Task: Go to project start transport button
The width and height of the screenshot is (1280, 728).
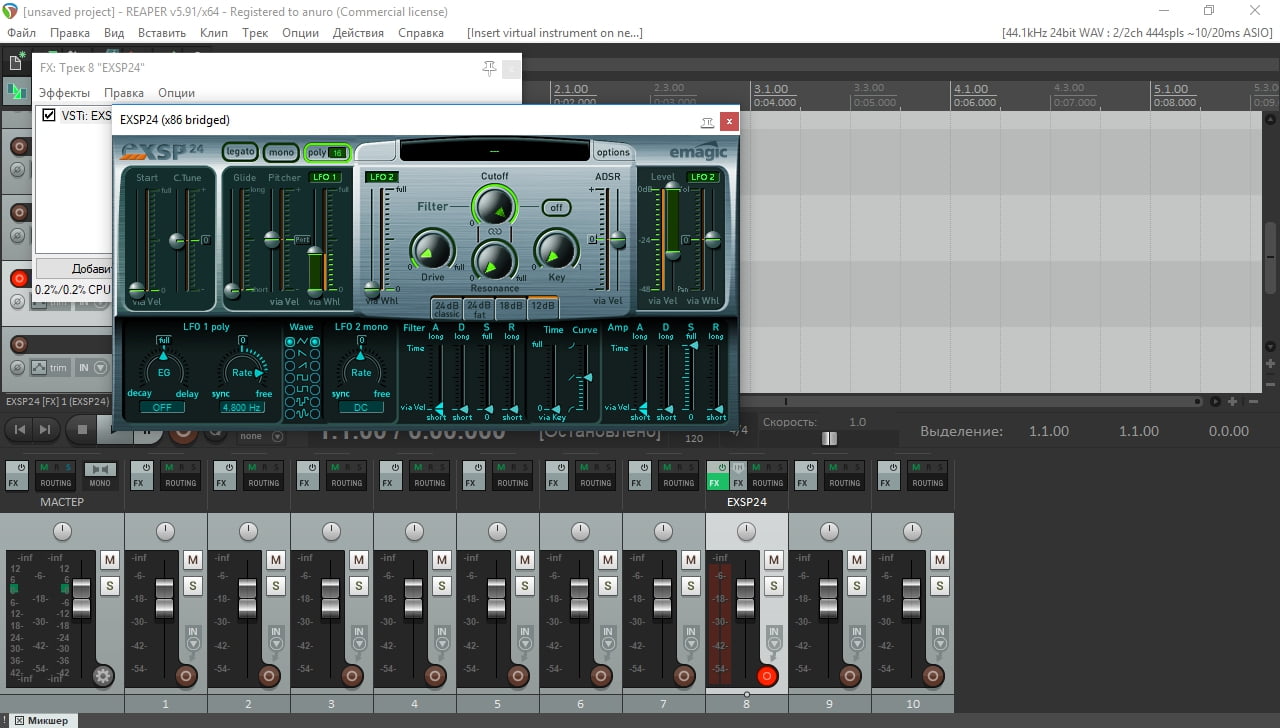Action: coord(18,430)
